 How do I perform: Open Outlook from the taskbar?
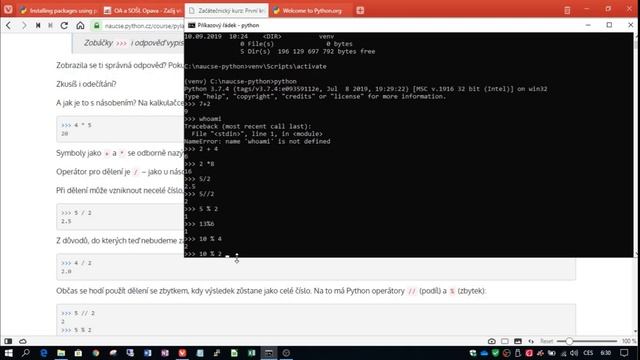(x=147, y=353)
